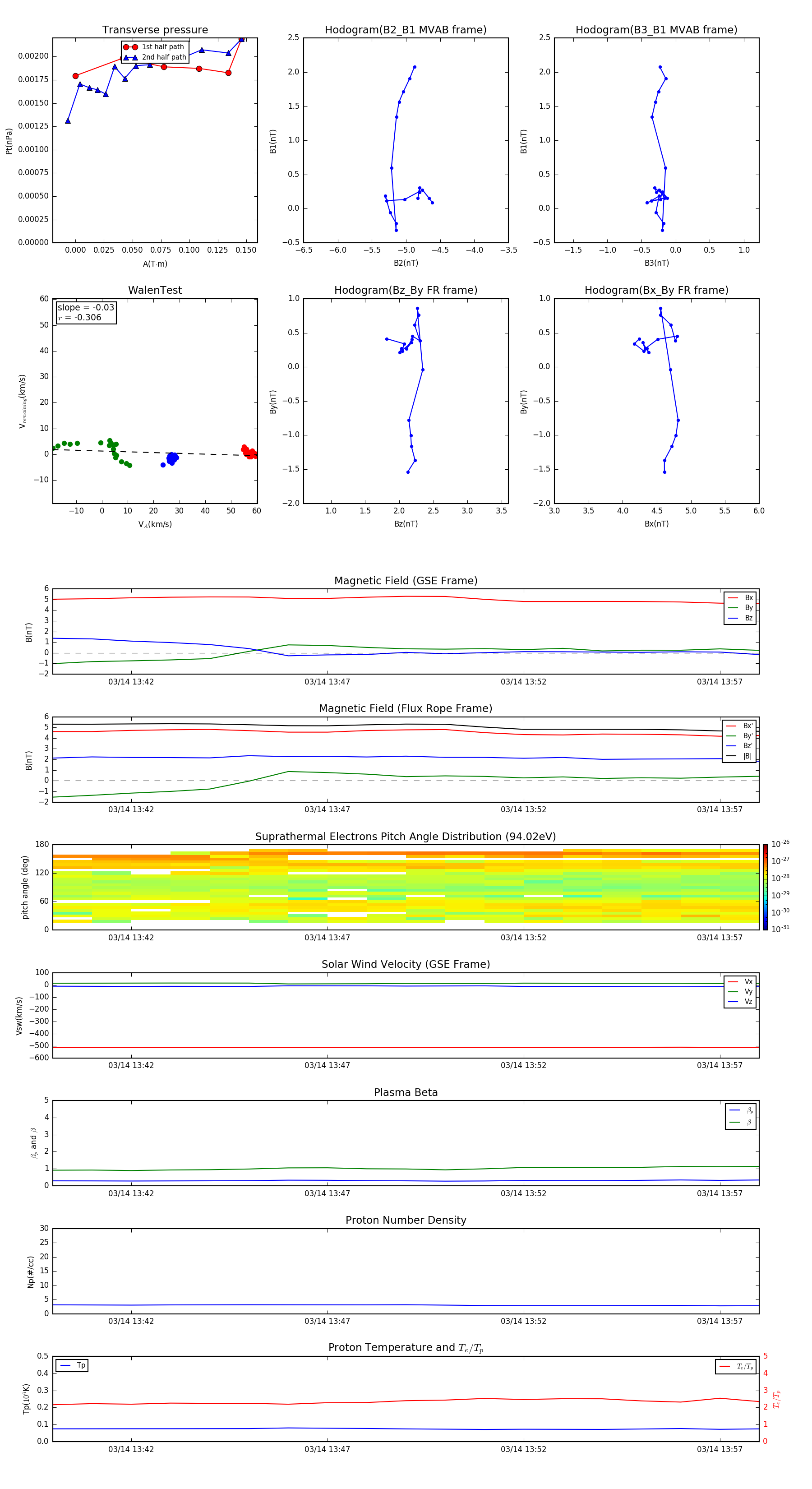Click the 'Proton Number Density' title

[406, 1220]
